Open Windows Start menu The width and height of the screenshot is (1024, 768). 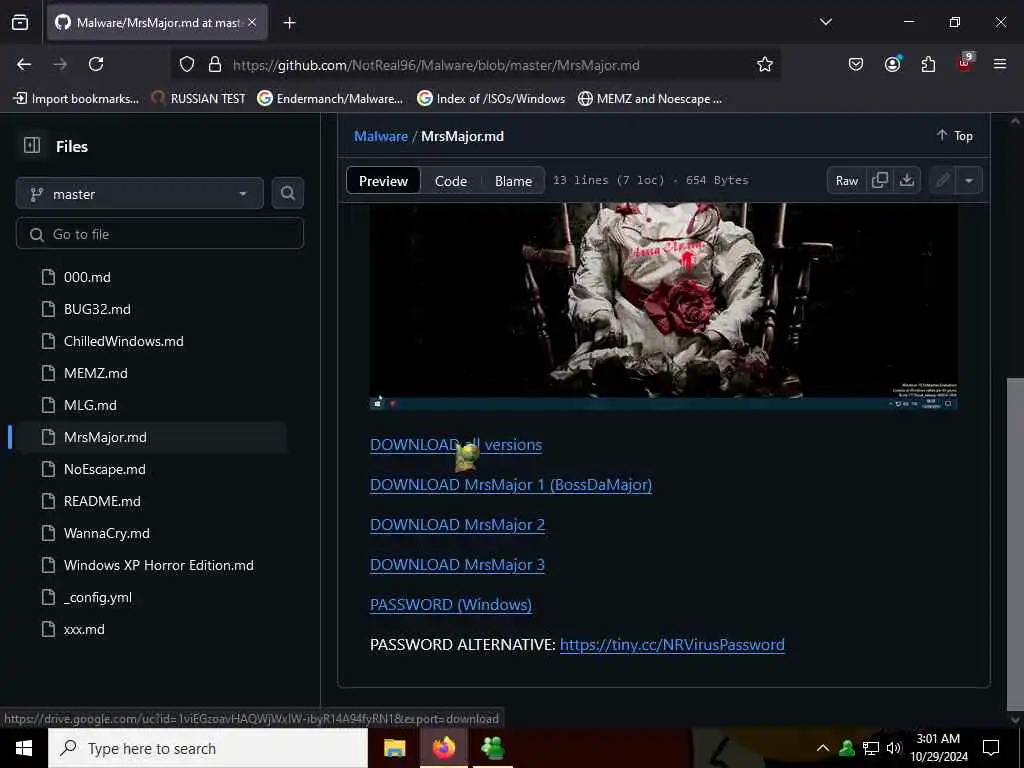click(x=24, y=748)
